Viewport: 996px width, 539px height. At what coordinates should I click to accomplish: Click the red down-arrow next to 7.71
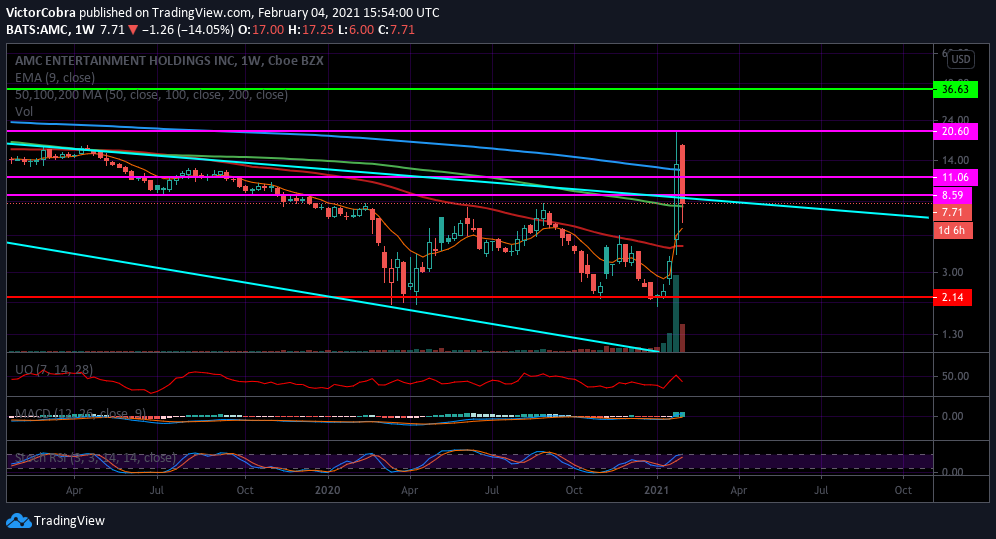(x=133, y=30)
